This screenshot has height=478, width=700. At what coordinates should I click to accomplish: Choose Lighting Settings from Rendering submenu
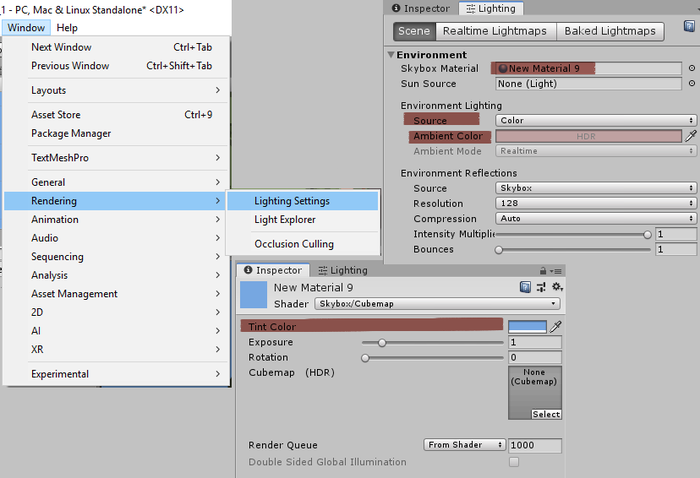292,201
